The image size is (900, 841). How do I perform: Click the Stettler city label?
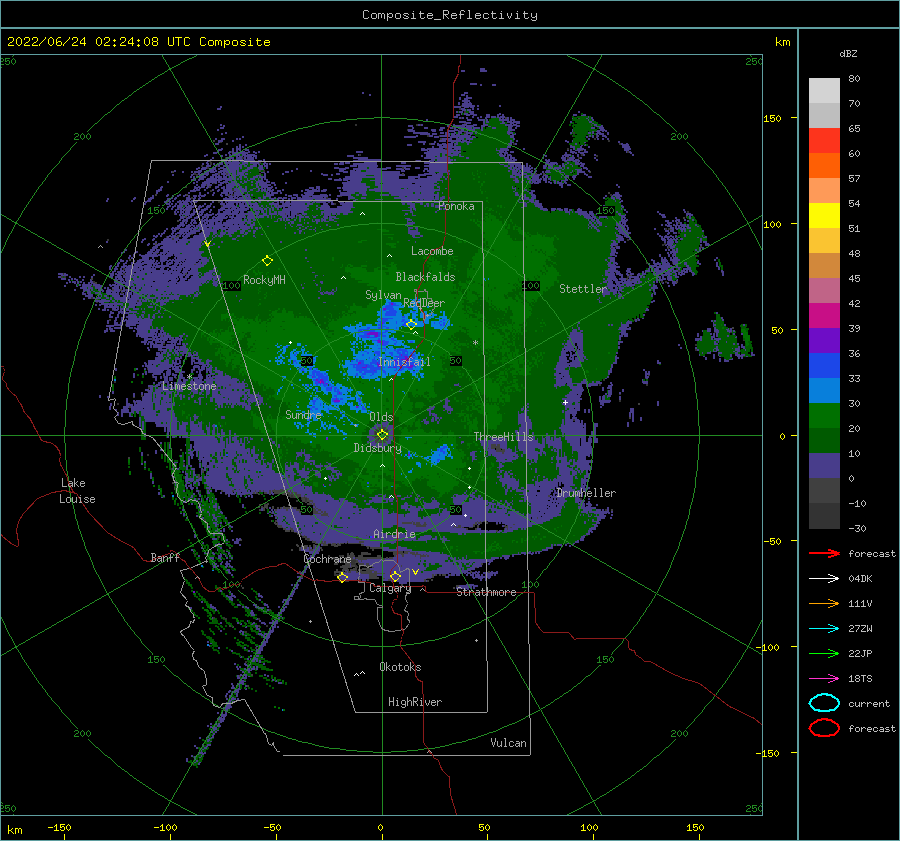coord(583,289)
